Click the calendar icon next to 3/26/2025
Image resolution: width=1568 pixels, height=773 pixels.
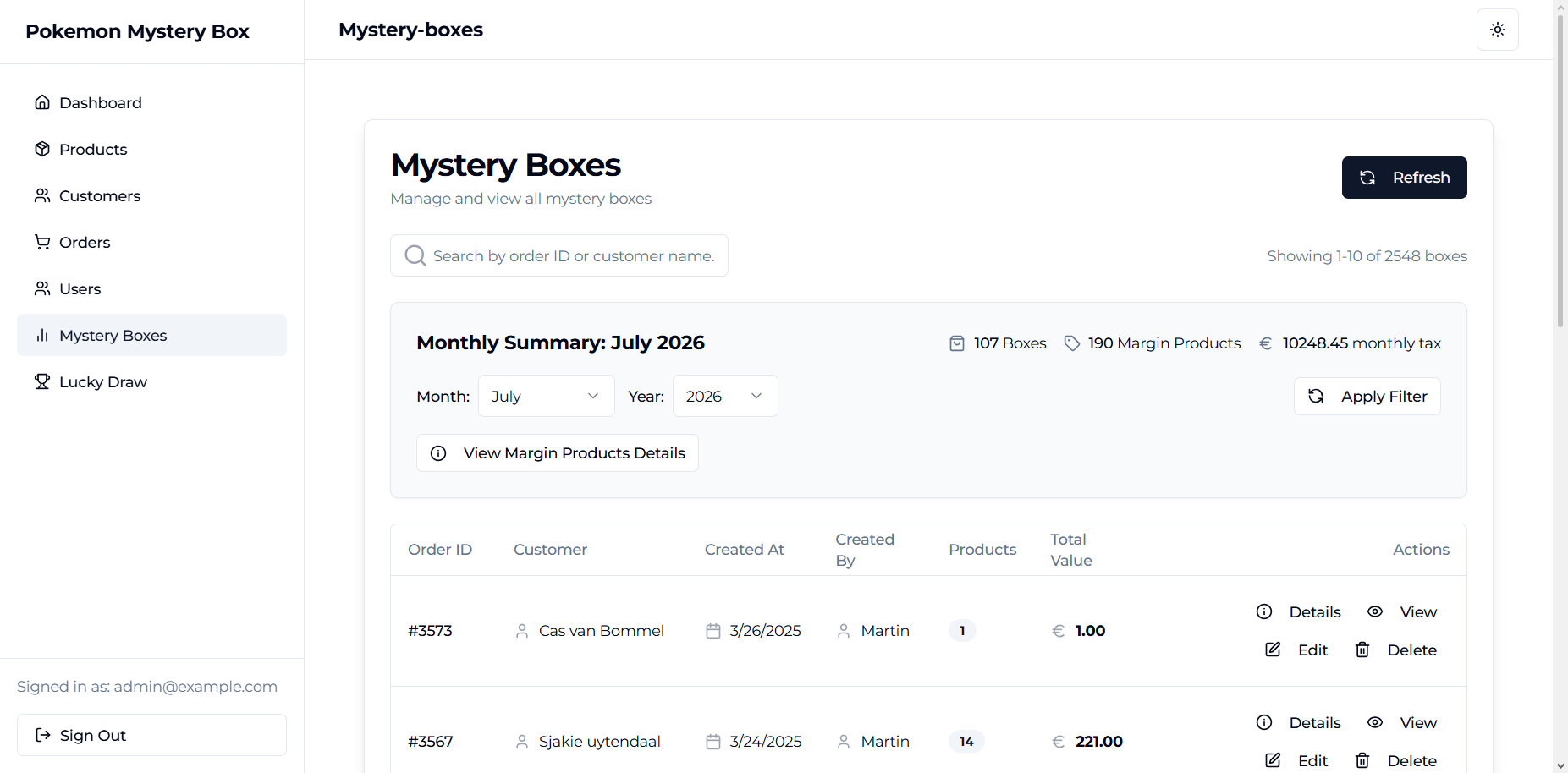713,631
